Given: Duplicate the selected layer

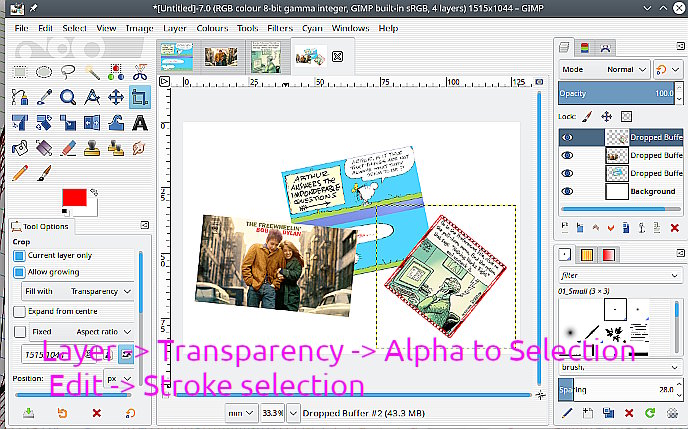Looking at the screenshot, I should point(626,228).
